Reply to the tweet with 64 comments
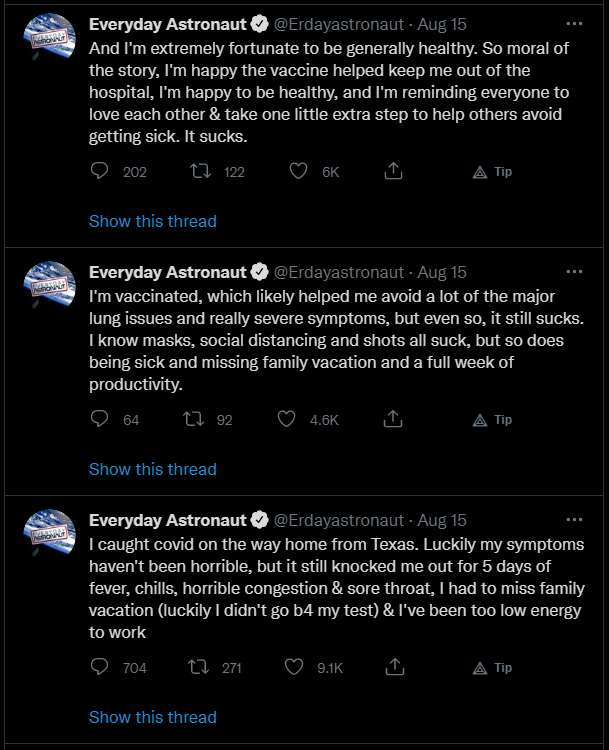609x750 pixels. pos(100,419)
